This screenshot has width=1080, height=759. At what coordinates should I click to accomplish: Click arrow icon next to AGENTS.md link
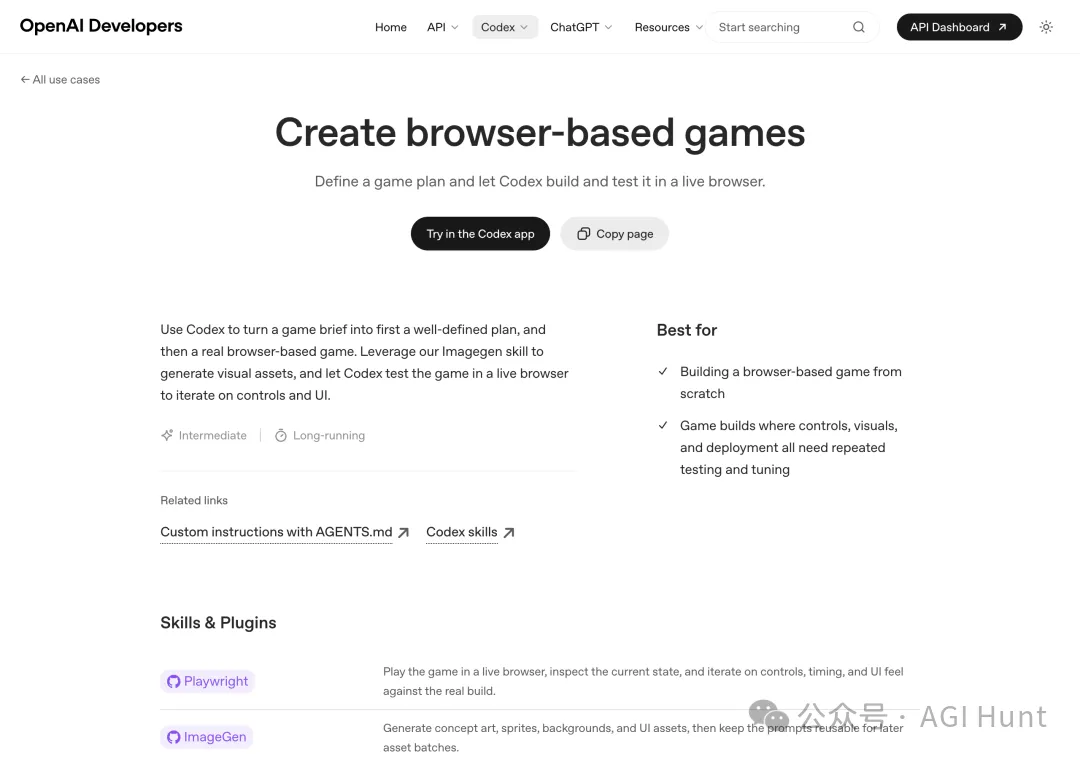tap(404, 533)
